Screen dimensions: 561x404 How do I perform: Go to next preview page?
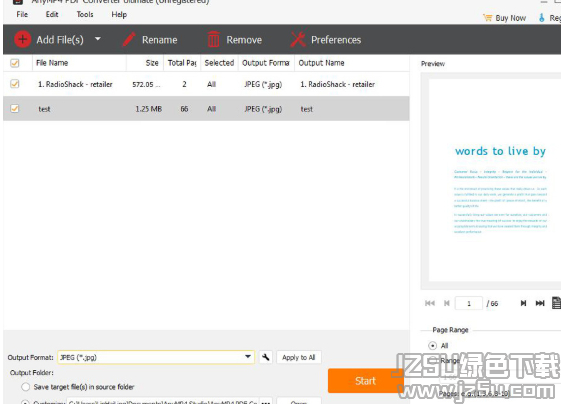[x=523, y=303]
